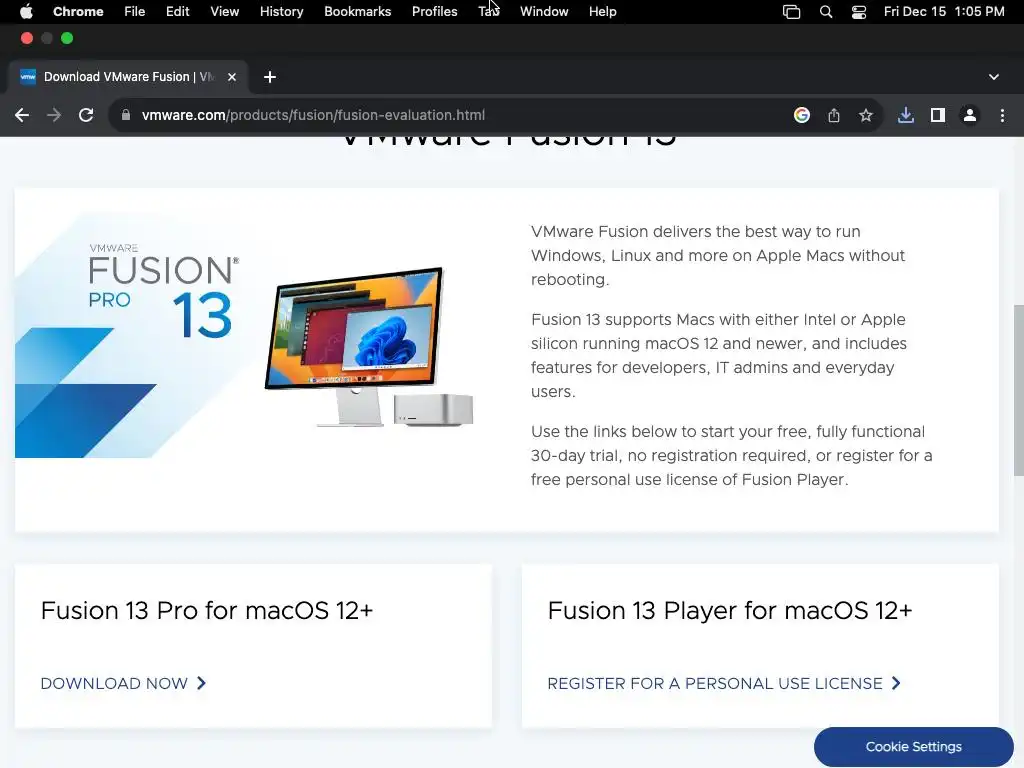Open the Profiles menu
Screen dimensions: 1024x768
click(435, 12)
